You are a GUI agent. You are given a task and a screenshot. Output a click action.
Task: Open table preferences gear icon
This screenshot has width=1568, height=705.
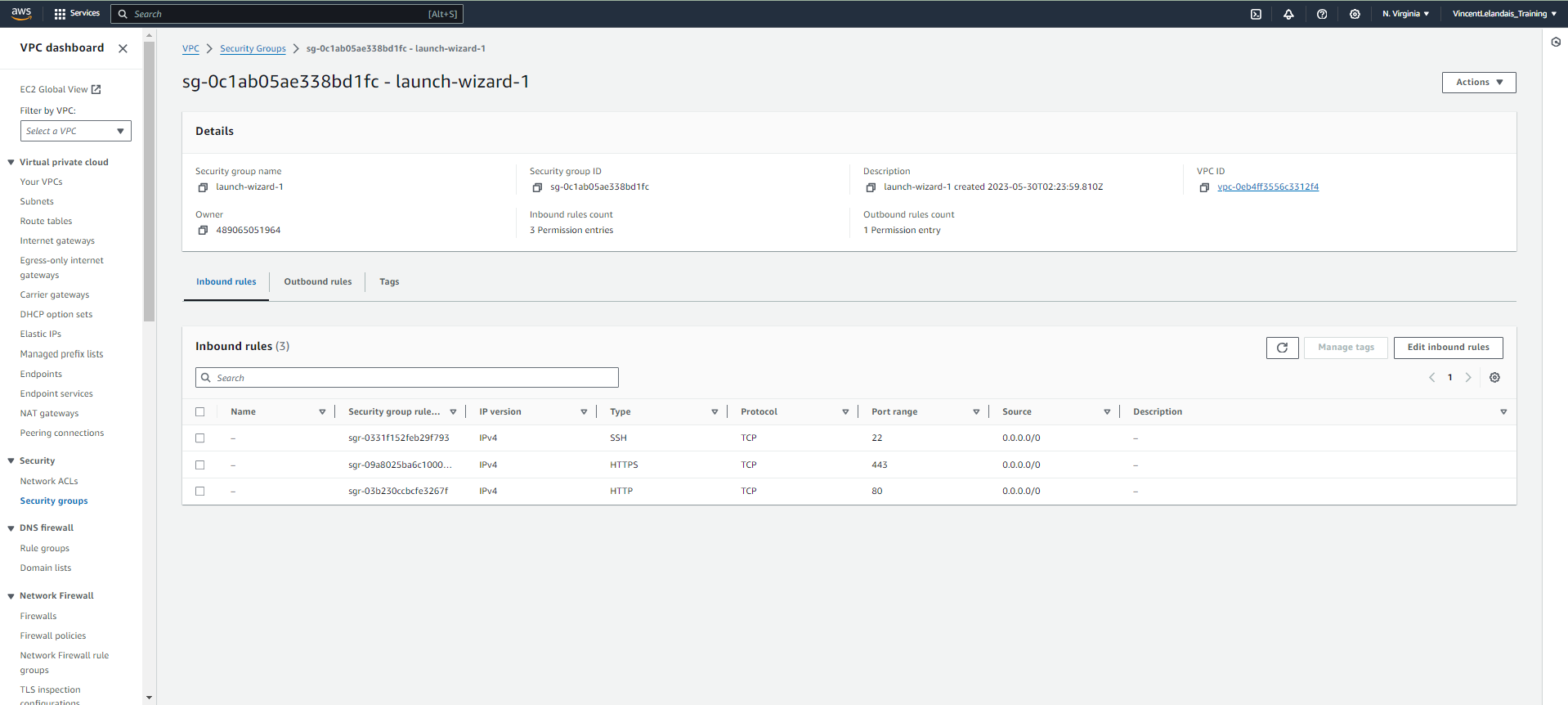1494,378
